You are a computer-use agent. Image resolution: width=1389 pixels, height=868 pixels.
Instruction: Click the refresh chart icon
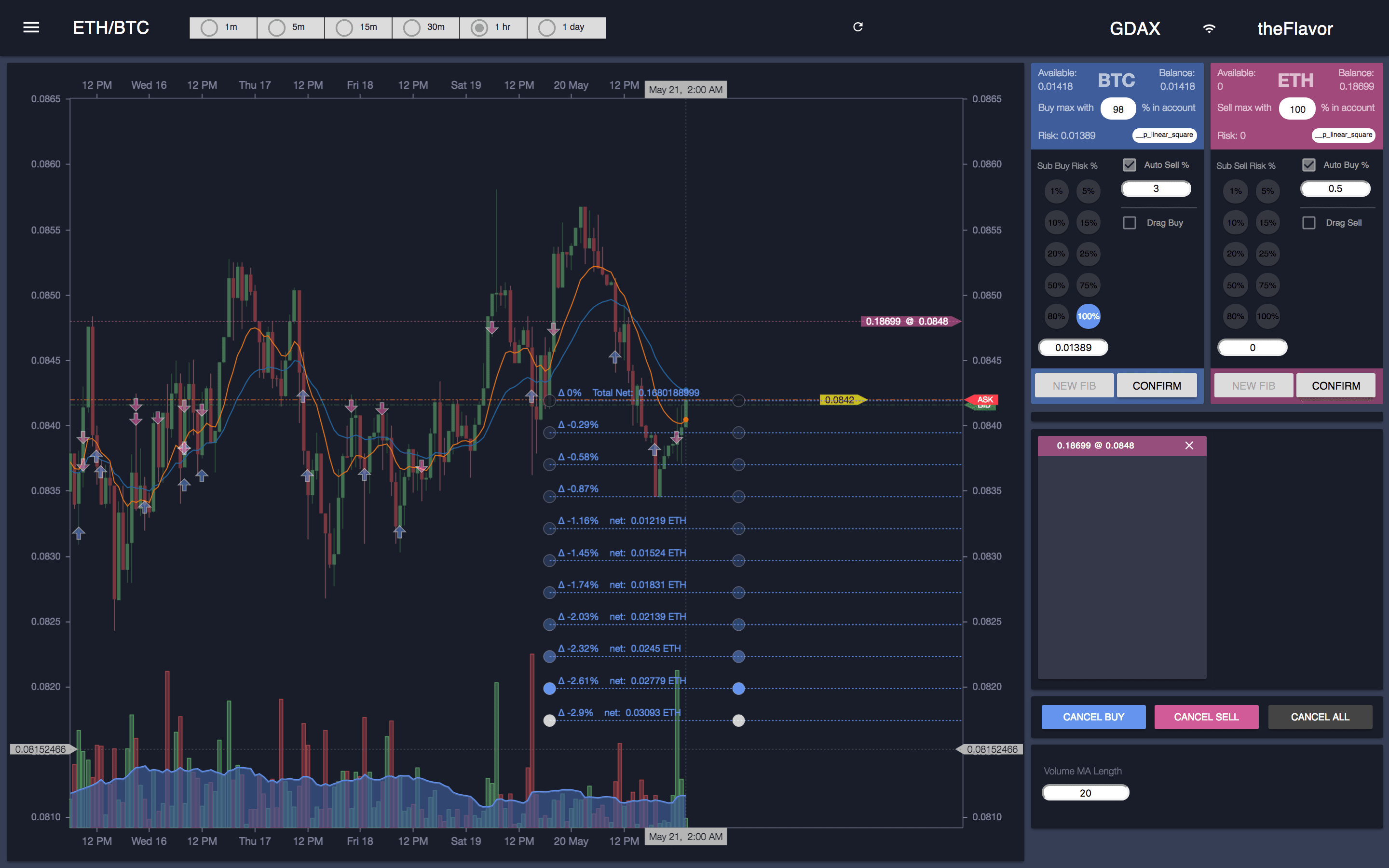(x=858, y=27)
